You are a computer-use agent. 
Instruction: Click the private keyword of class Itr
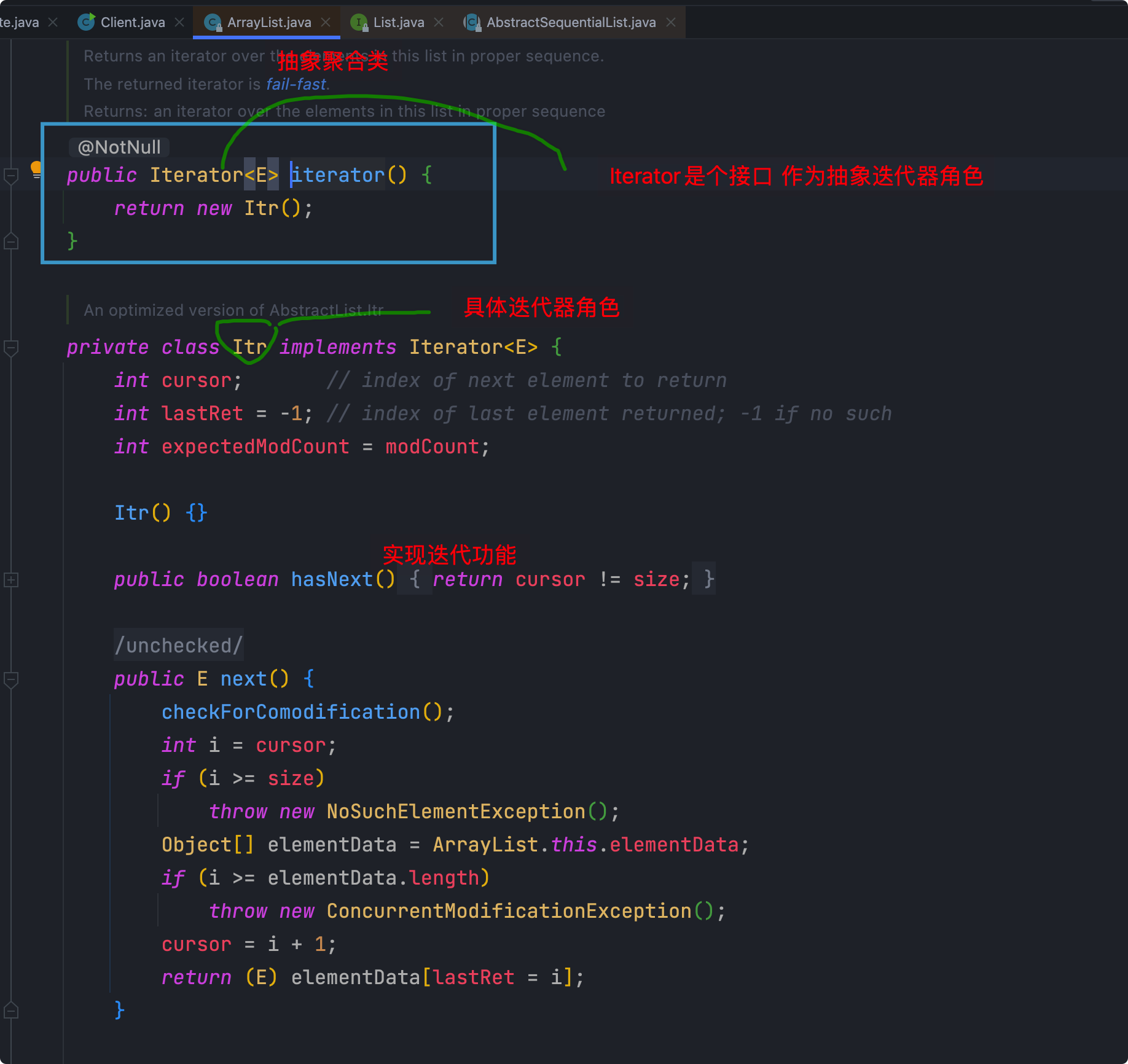coord(108,347)
